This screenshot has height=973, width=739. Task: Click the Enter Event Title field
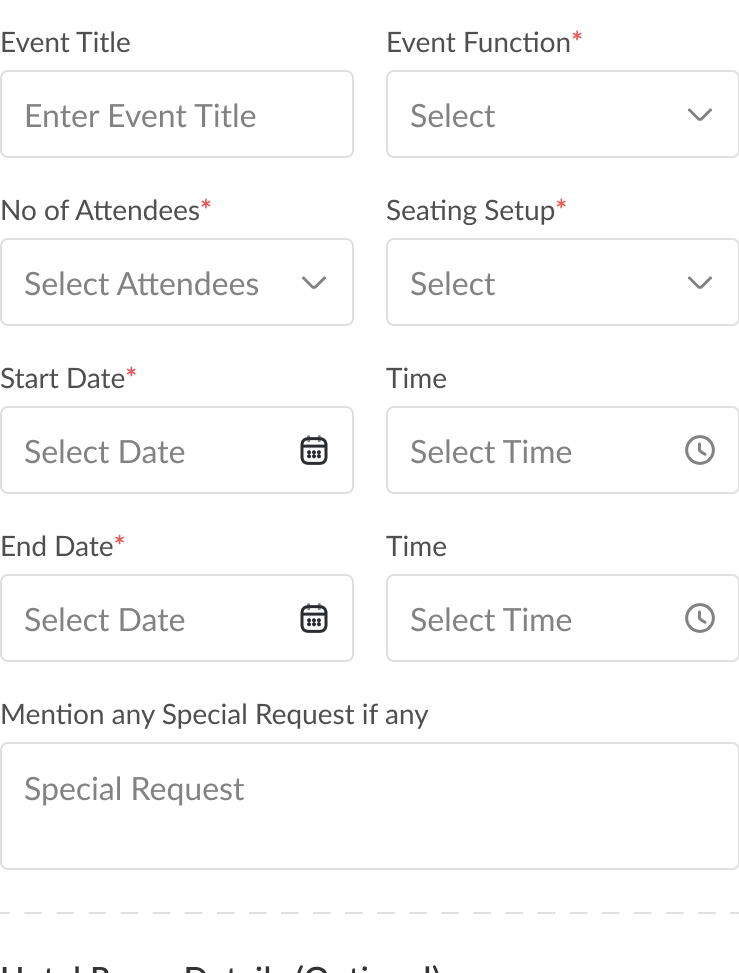pos(176,115)
